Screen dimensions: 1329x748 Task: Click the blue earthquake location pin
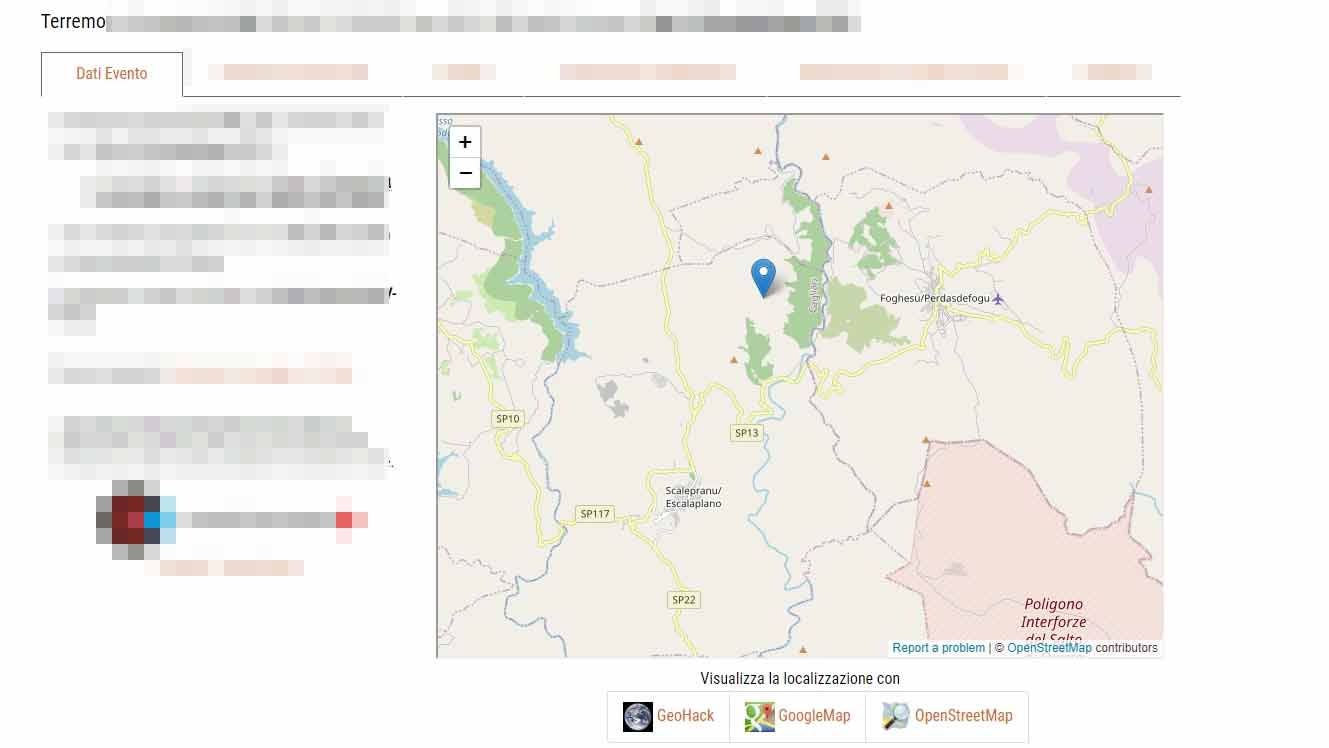(x=763, y=276)
